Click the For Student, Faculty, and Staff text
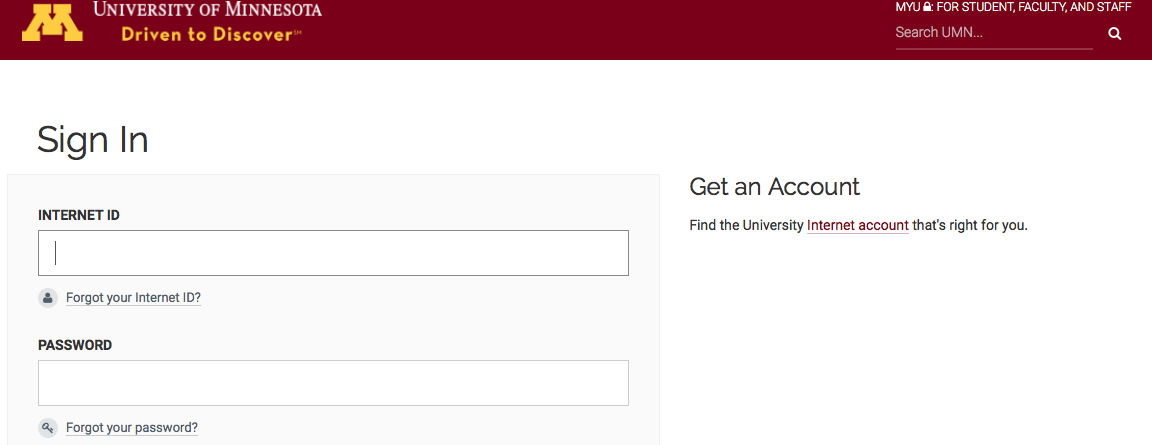1152x445 pixels. pyautogui.click(x=1034, y=7)
